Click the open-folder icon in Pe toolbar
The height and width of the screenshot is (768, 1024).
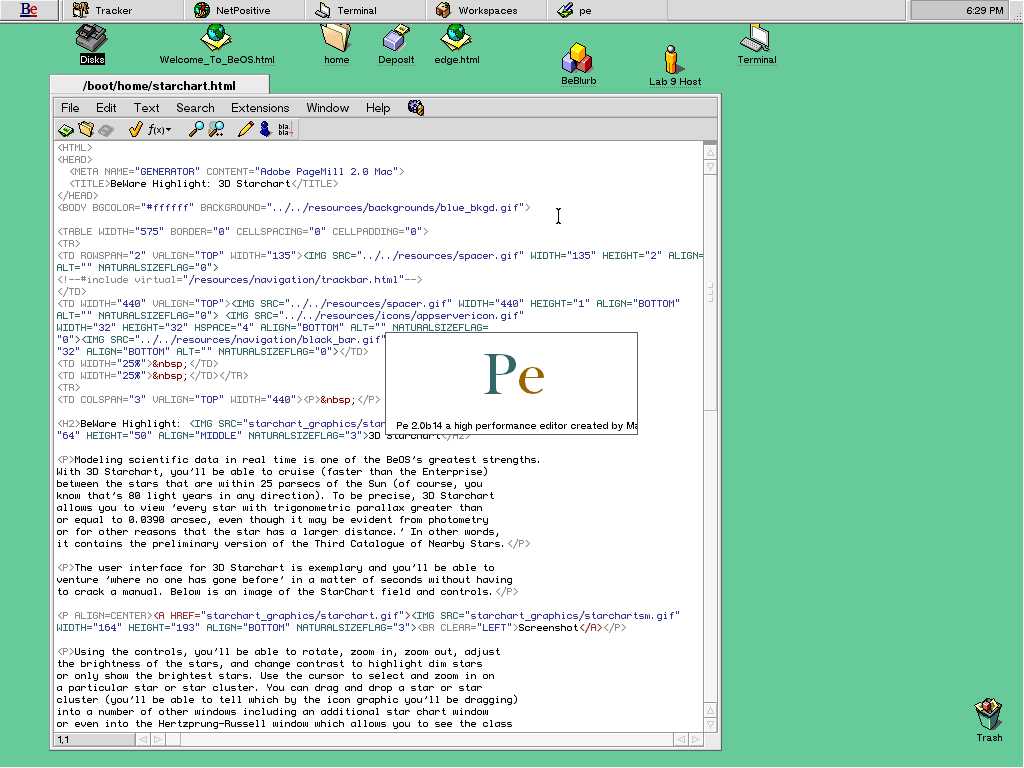pos(86,129)
